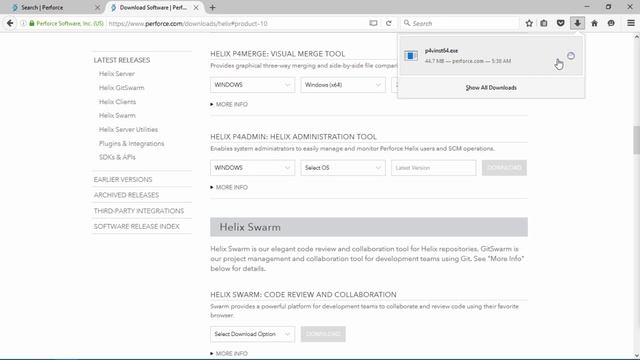Go back with the browser back arrow
Image resolution: width=640 pixels, height=360 pixels.
pyautogui.click(x=10, y=23)
